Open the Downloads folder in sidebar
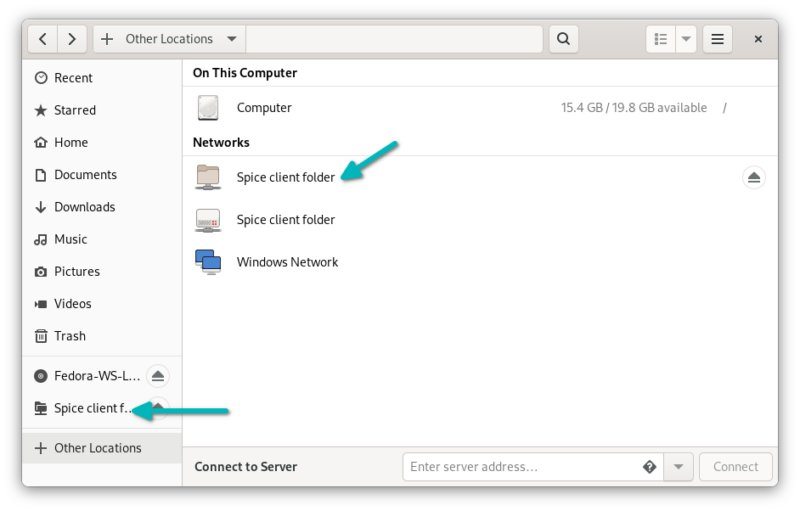 (84, 207)
